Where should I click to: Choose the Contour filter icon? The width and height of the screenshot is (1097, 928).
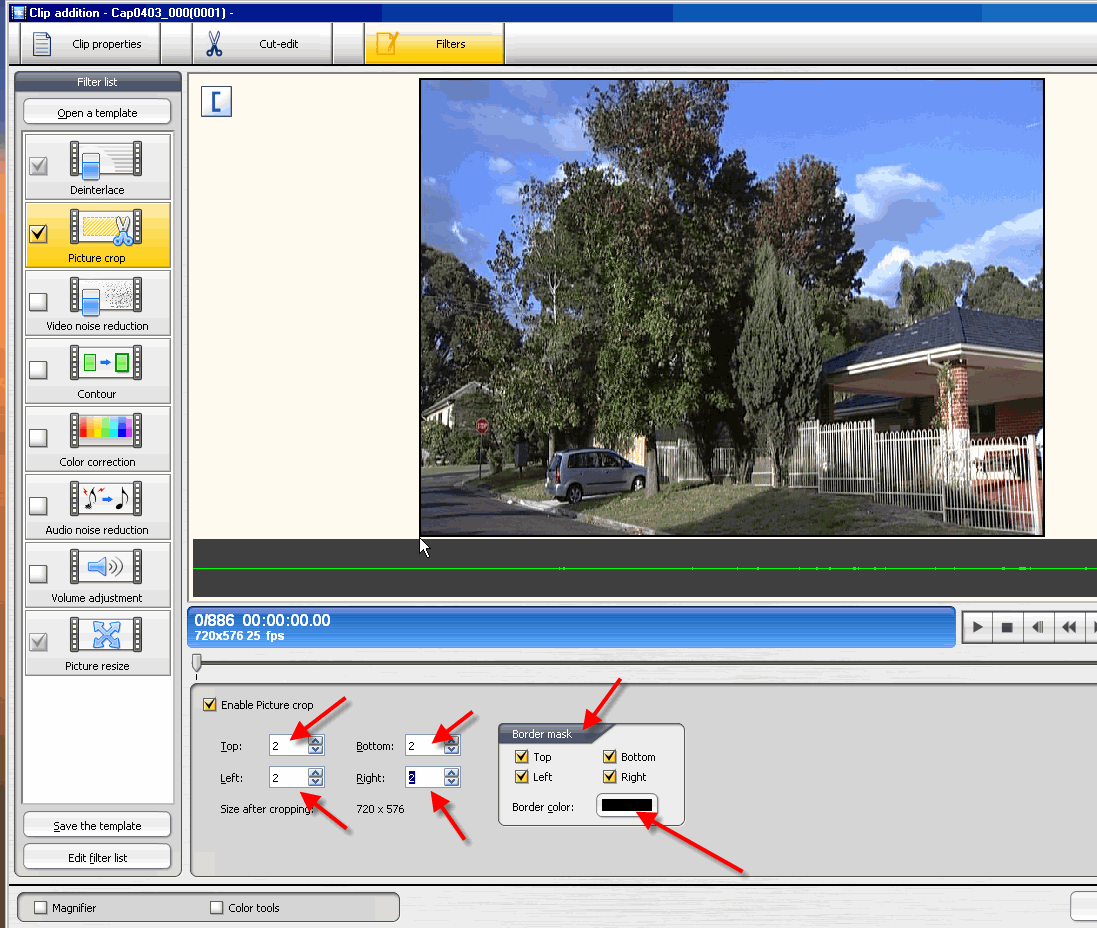point(105,364)
